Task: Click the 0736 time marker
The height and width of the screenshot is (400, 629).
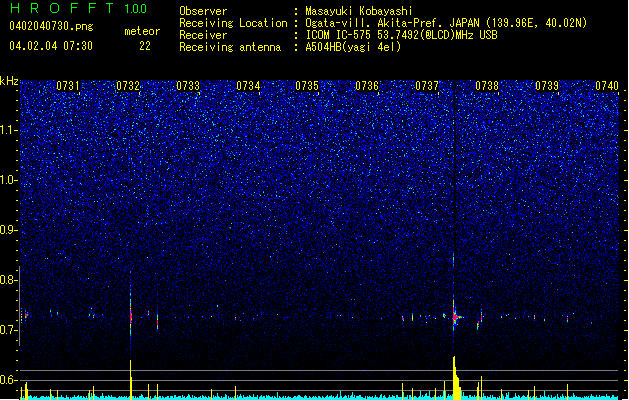Action: pos(367,86)
